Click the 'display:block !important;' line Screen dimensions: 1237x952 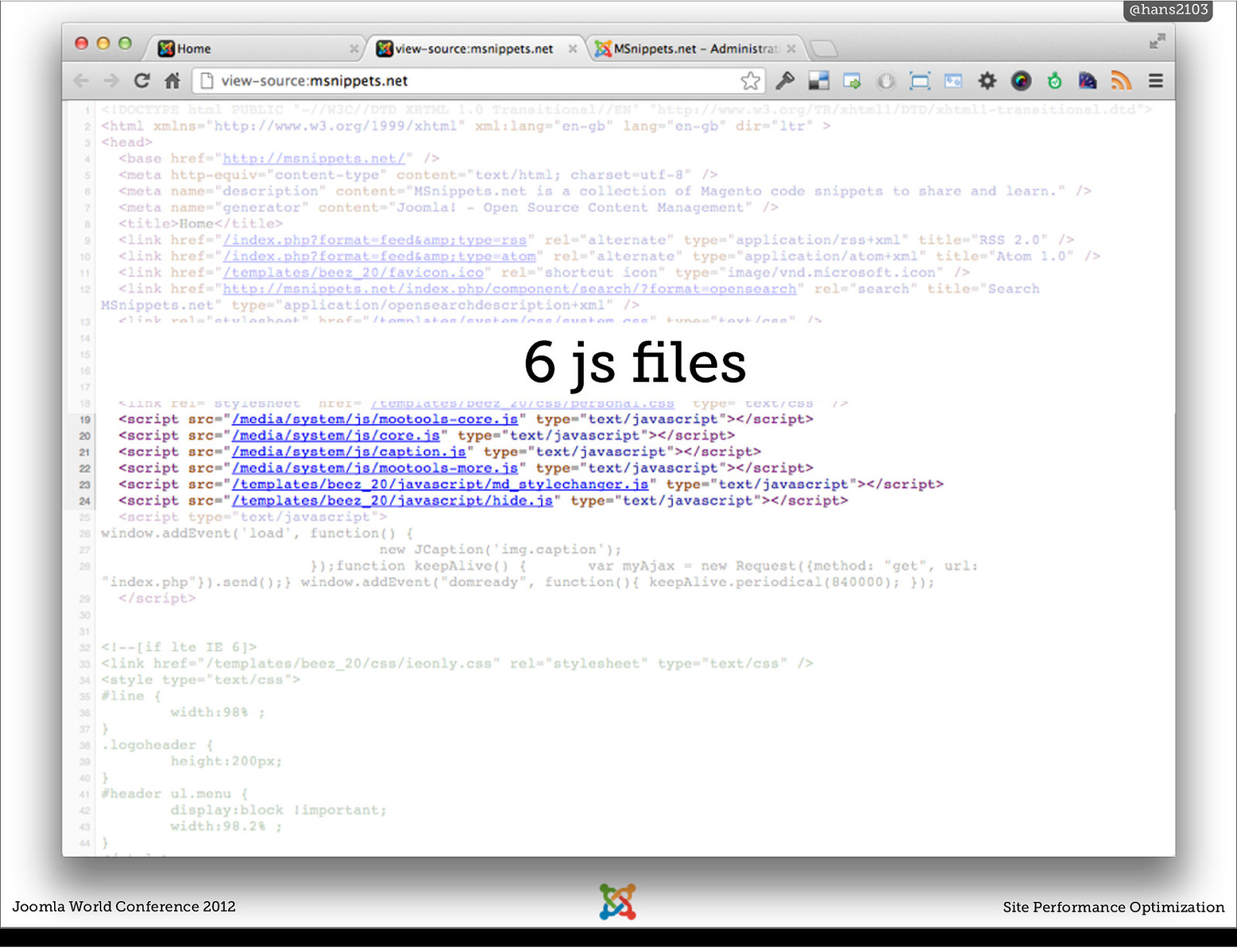278,810
